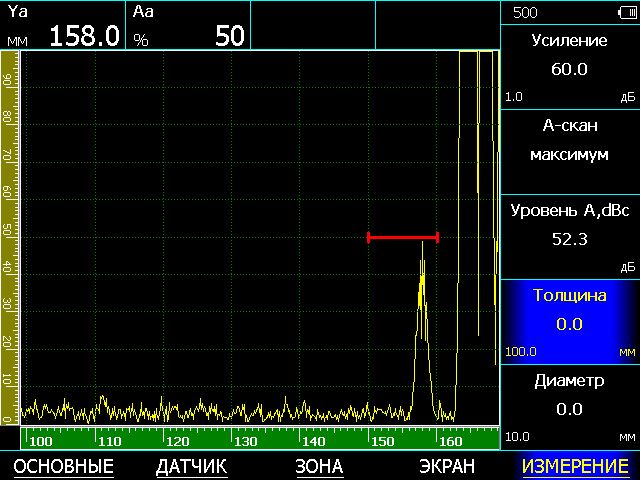Click the battery indicator icon
The image size is (640, 480).
[x=627, y=13]
